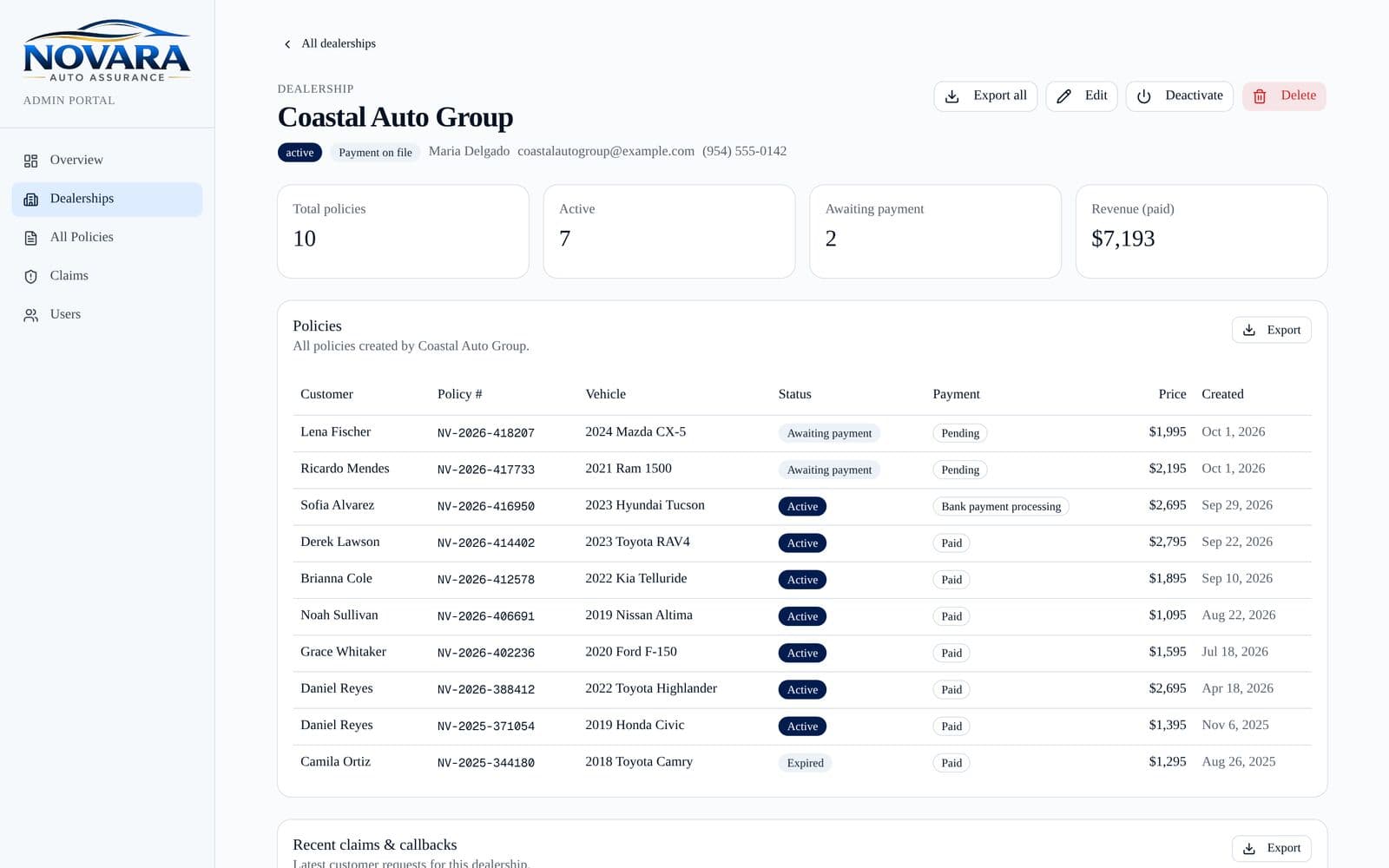Open the Claims section
The image size is (1389, 868).
pos(107,276)
